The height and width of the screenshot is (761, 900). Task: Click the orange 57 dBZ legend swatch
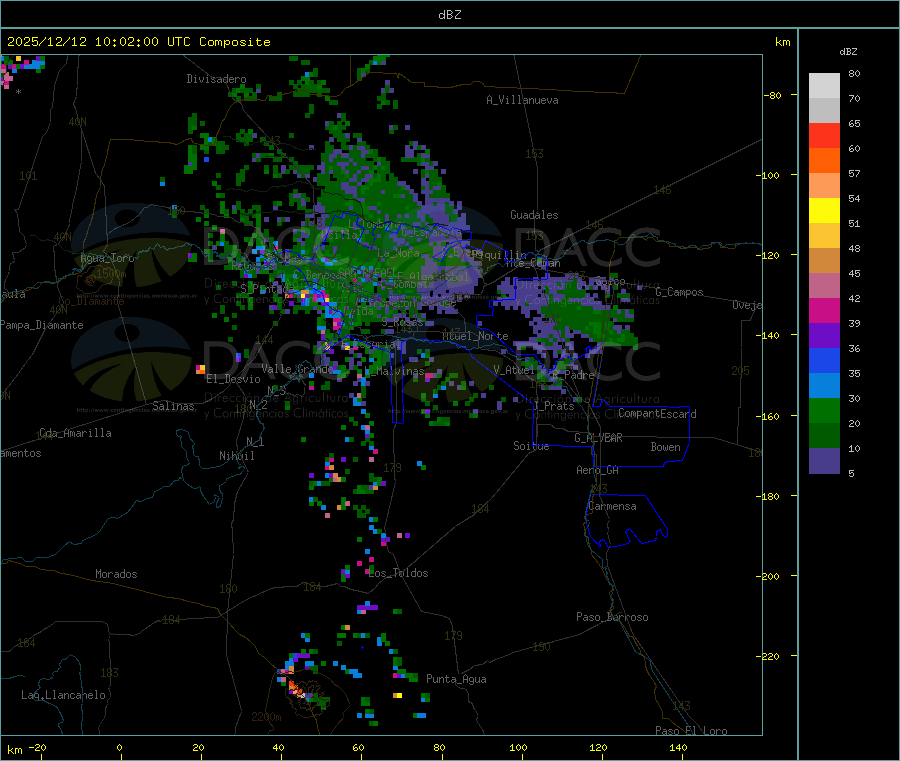pyautogui.click(x=824, y=161)
